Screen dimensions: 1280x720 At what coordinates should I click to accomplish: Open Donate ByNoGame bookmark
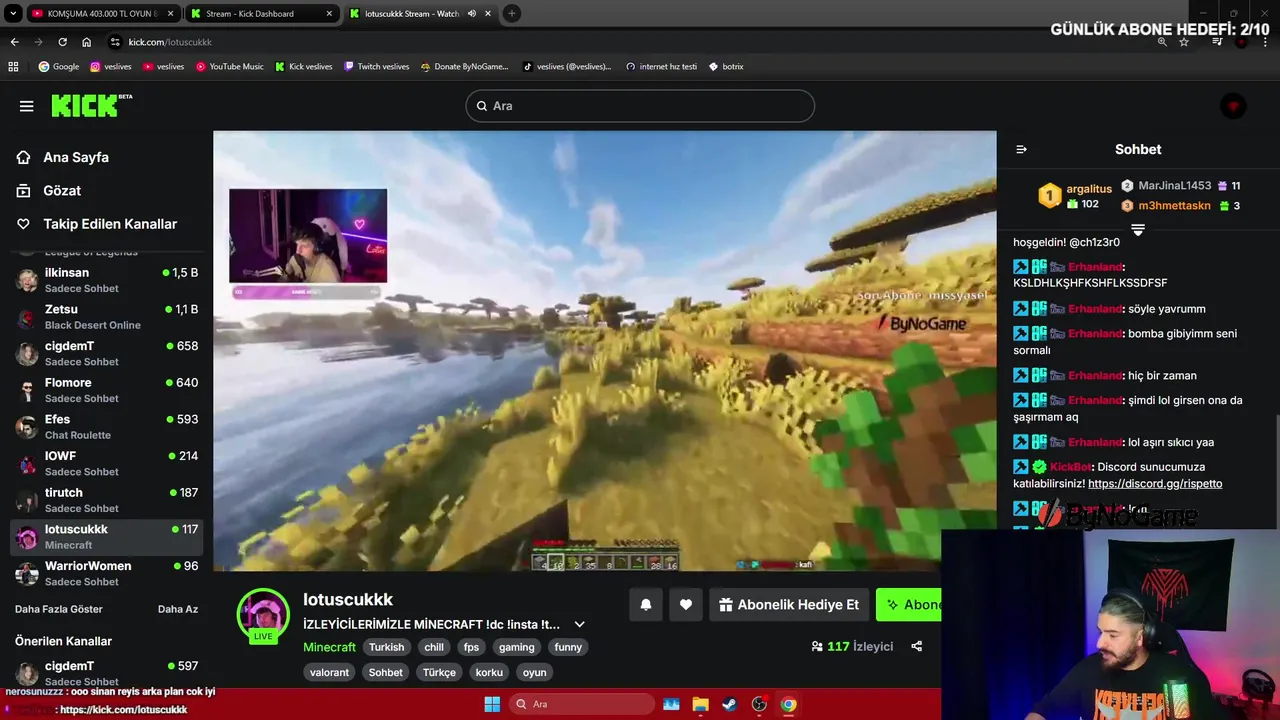tap(465, 66)
